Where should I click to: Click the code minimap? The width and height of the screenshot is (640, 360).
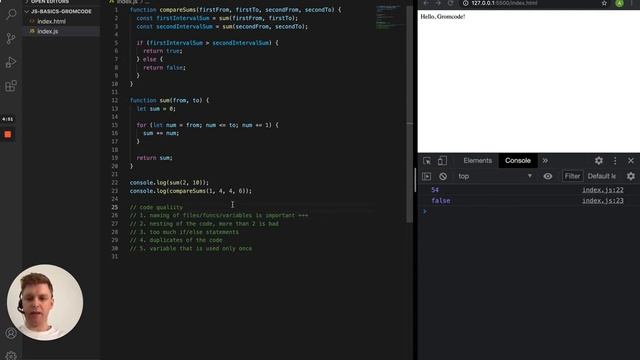tap(388, 17)
